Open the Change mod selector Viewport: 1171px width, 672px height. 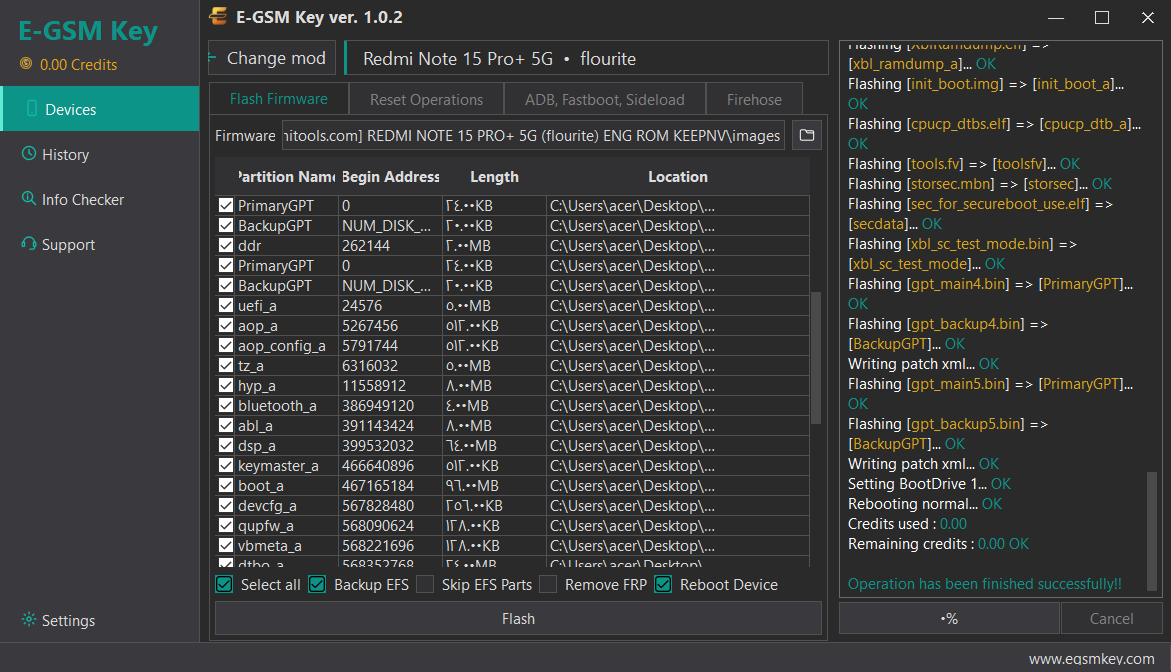click(x=273, y=58)
